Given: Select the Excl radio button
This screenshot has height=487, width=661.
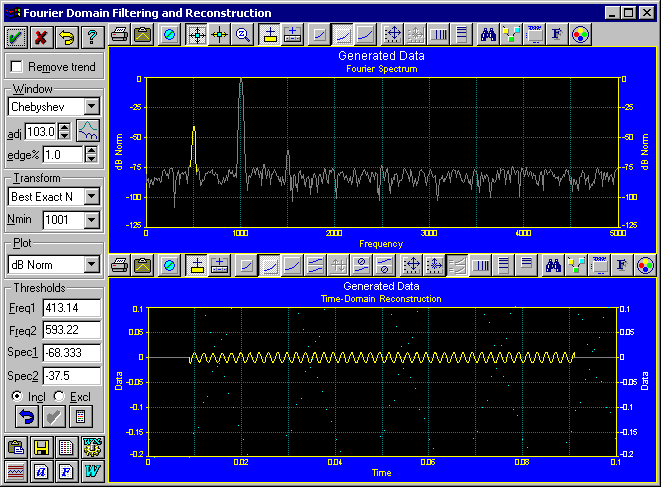Looking at the screenshot, I should 59,396.
